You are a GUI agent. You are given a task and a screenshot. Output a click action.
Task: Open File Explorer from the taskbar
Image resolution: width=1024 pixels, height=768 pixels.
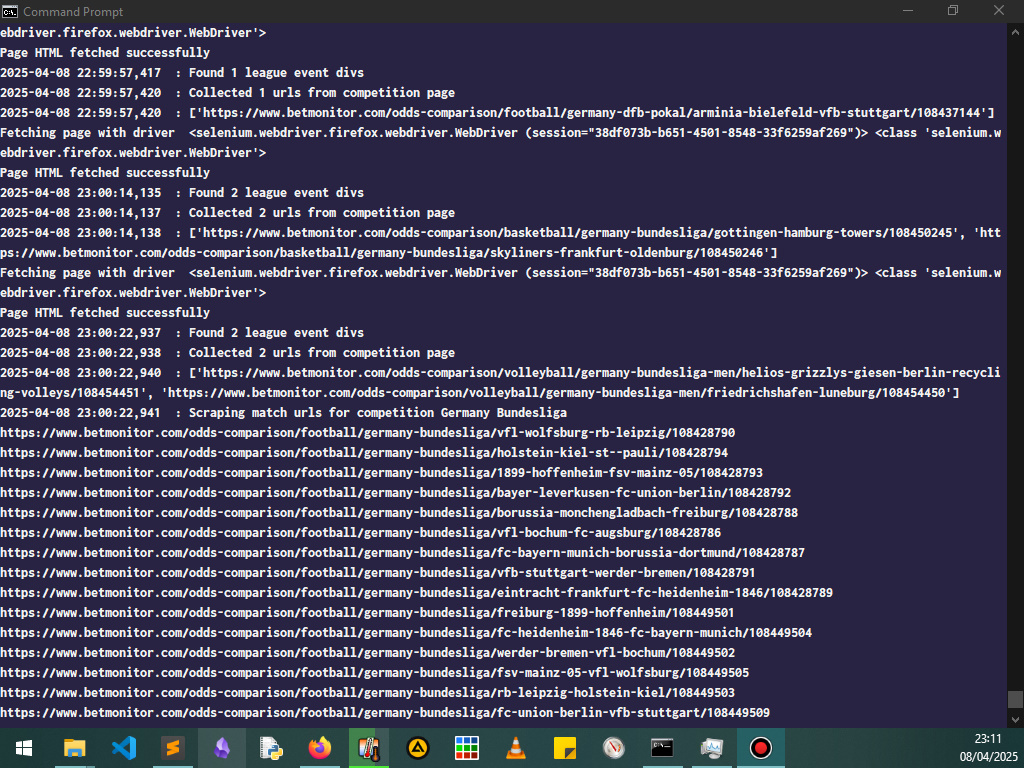(75, 747)
